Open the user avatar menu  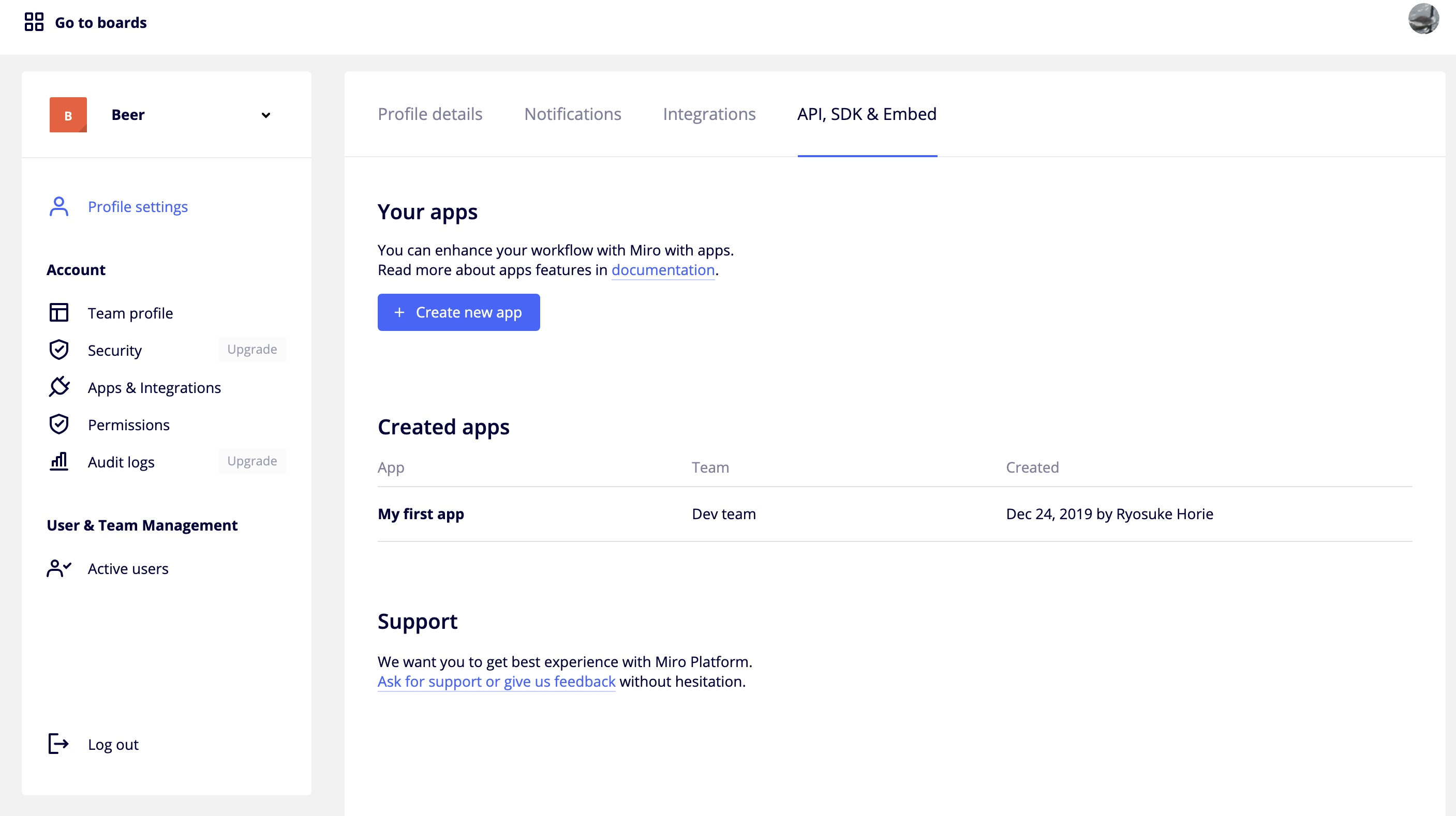[1423, 20]
